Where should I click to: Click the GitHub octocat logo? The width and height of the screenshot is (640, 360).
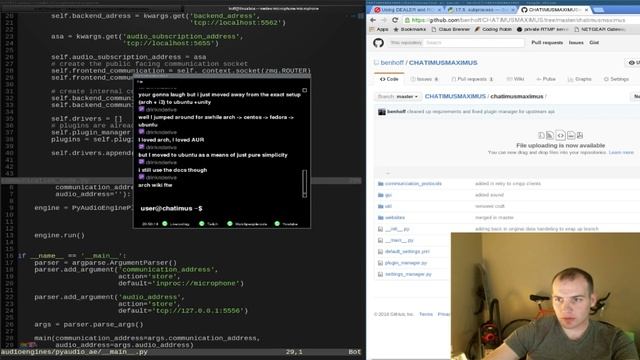378,42
